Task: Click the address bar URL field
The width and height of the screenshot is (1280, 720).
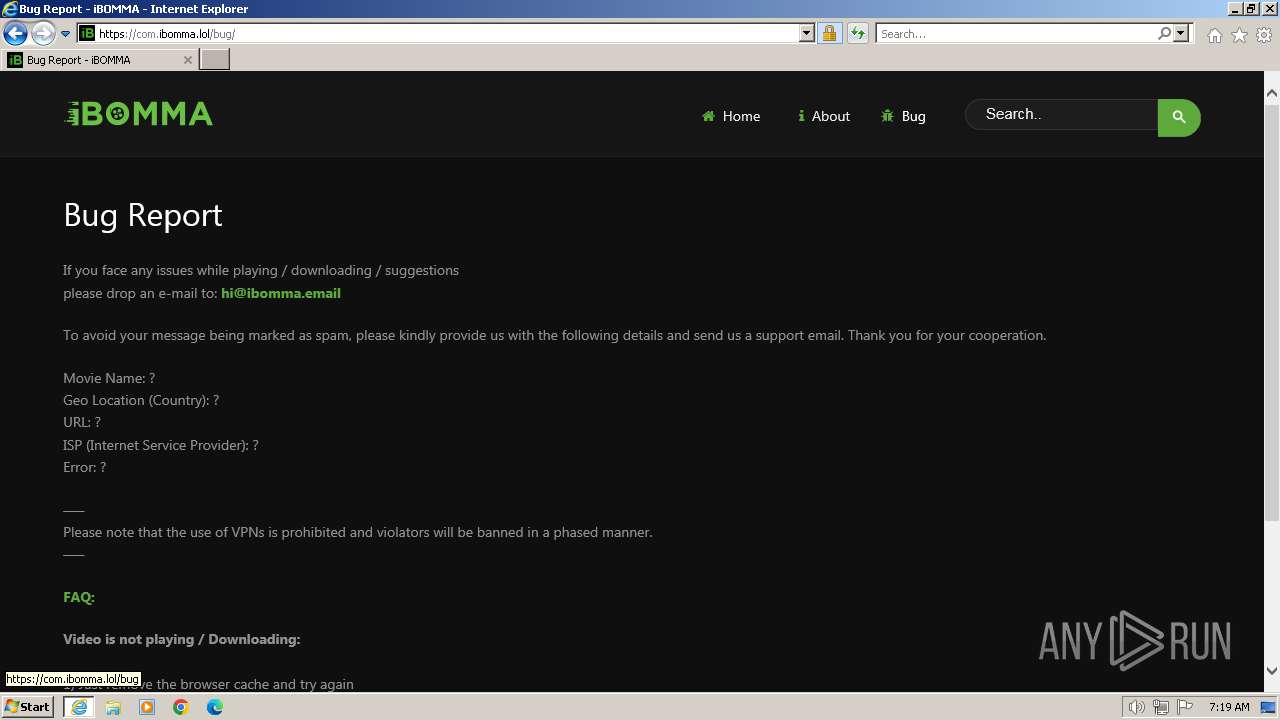Action: (x=447, y=33)
